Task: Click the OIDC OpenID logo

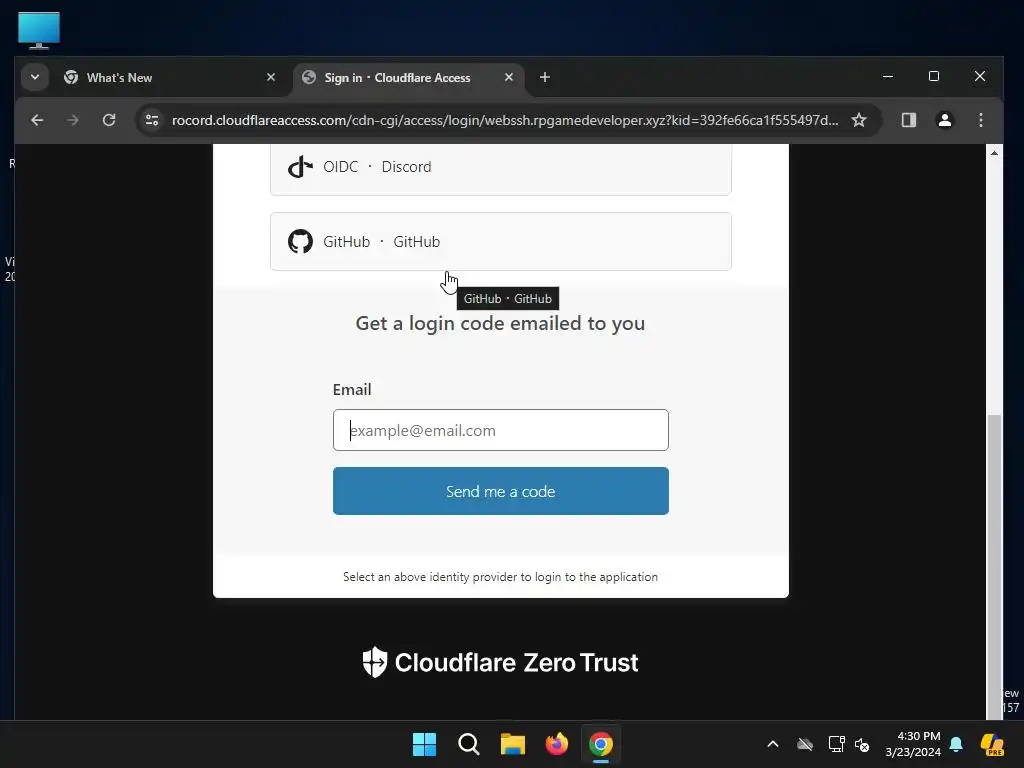Action: (300, 167)
